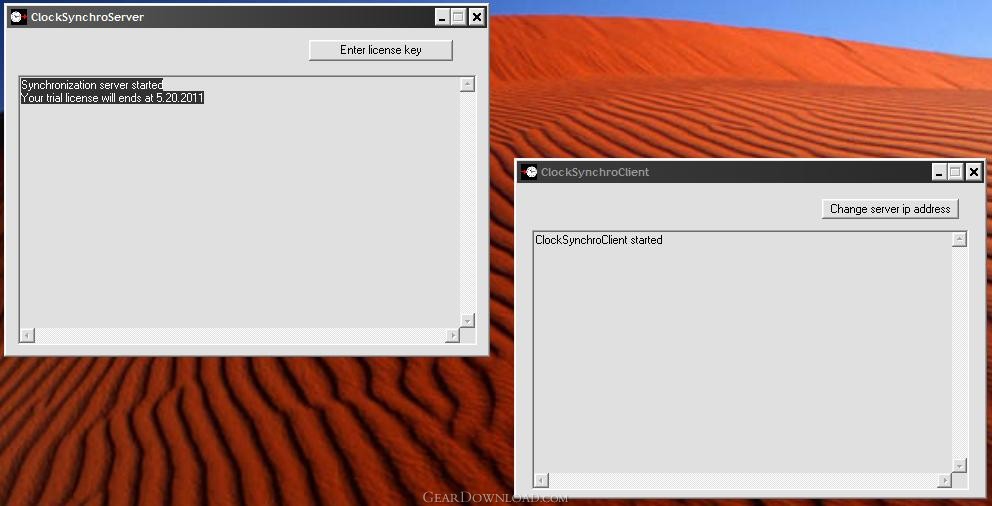Click 'ClockSynchroClient started' log line
992x506 pixels.
point(599,240)
